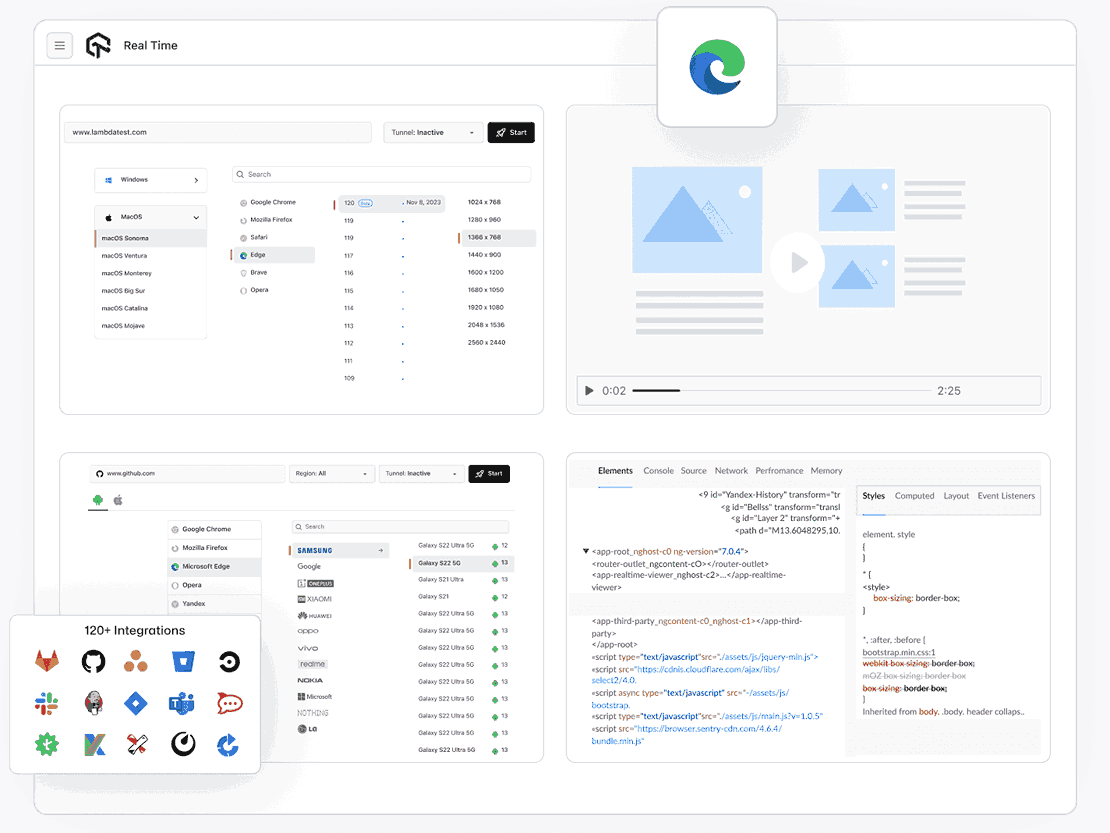Expand the Windows OS list
The width and height of the screenshot is (1110, 833).
[150, 180]
